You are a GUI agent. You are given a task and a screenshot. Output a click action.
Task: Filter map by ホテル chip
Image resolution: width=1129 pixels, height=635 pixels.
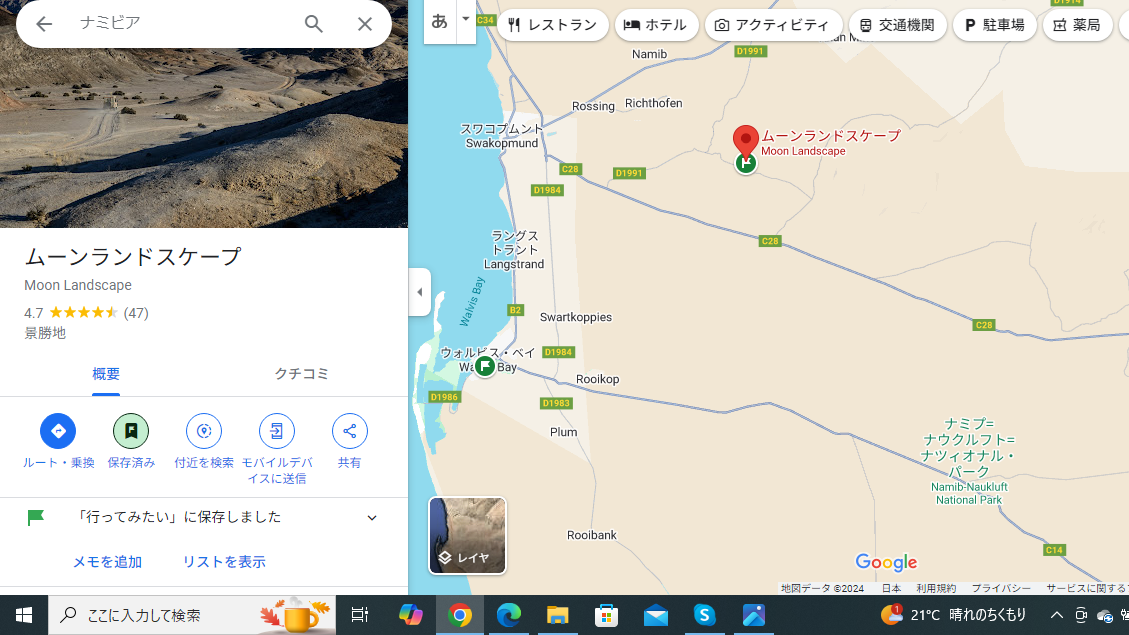point(656,25)
